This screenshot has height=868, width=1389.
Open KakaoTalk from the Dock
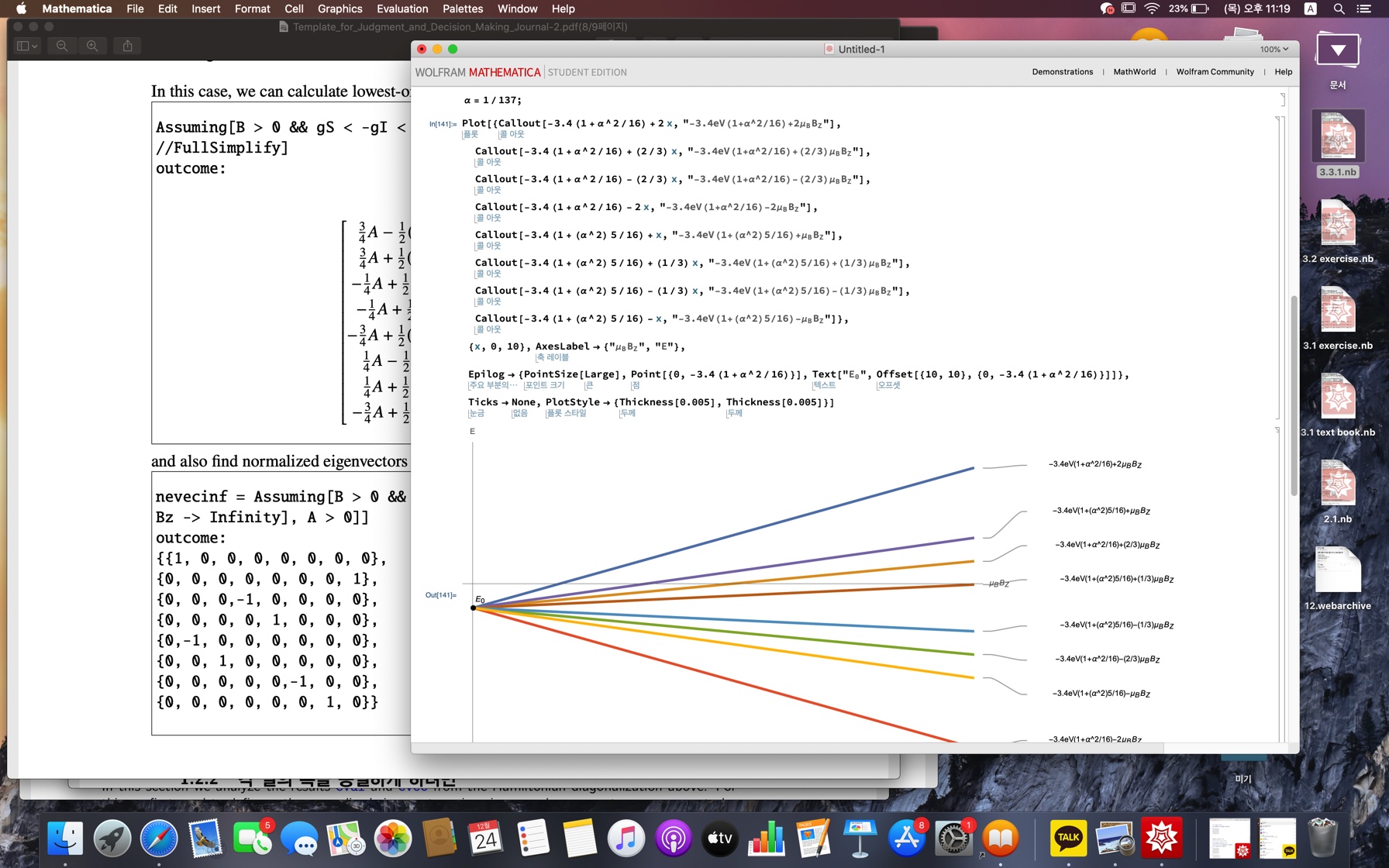(x=1069, y=838)
